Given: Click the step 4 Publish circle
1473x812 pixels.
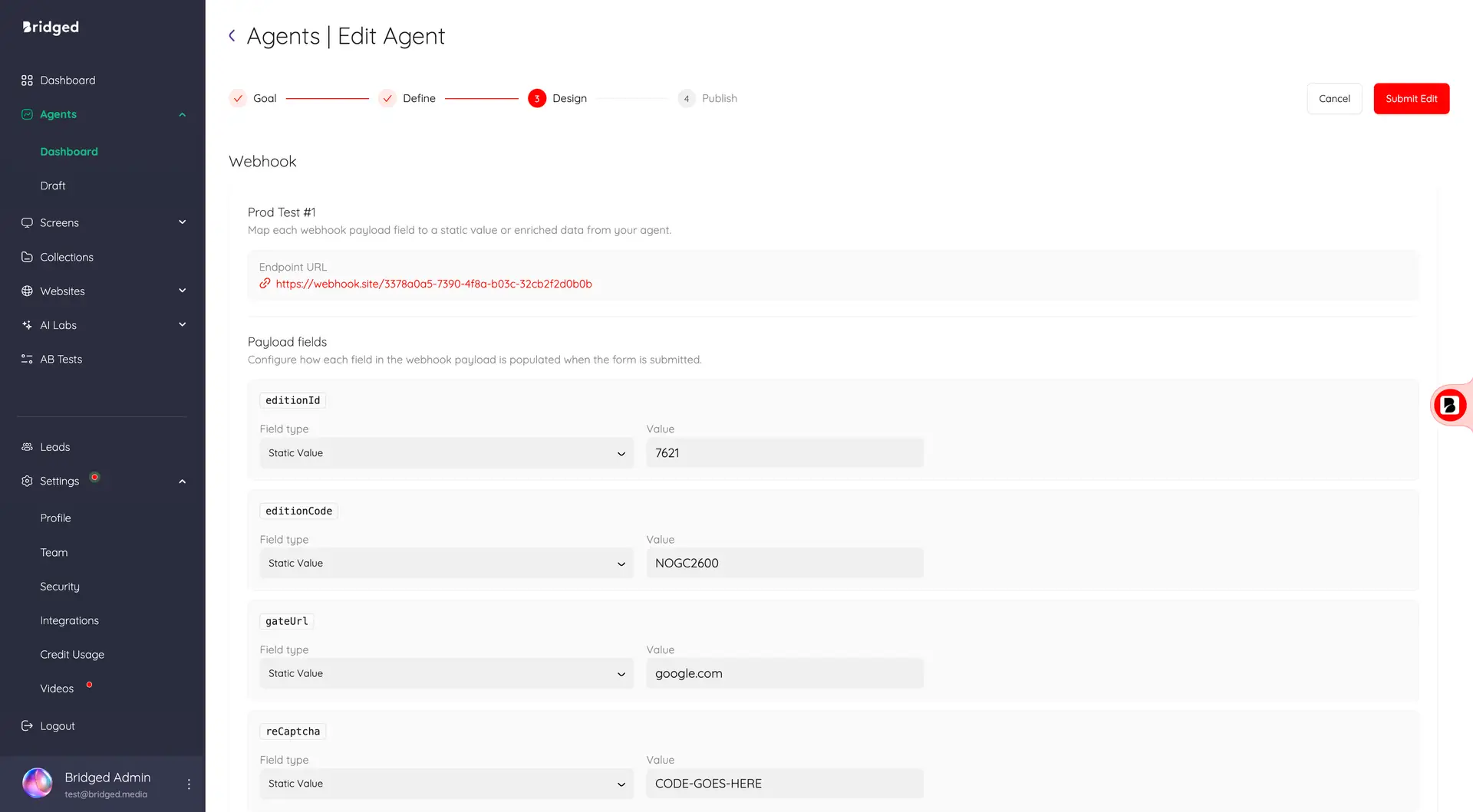Looking at the screenshot, I should click(x=687, y=98).
